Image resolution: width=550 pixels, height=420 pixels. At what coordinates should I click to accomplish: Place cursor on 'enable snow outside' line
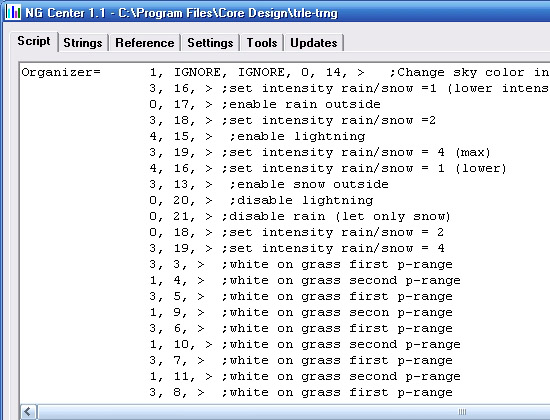[x=269, y=184]
